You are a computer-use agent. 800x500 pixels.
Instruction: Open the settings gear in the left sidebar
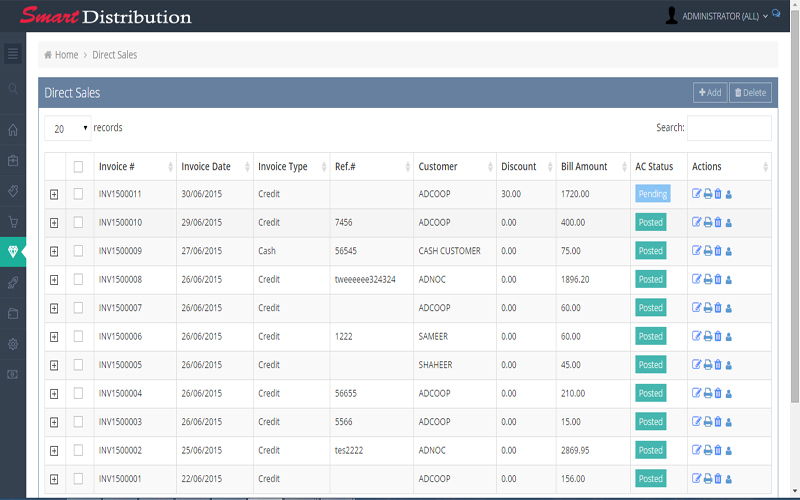tap(13, 344)
